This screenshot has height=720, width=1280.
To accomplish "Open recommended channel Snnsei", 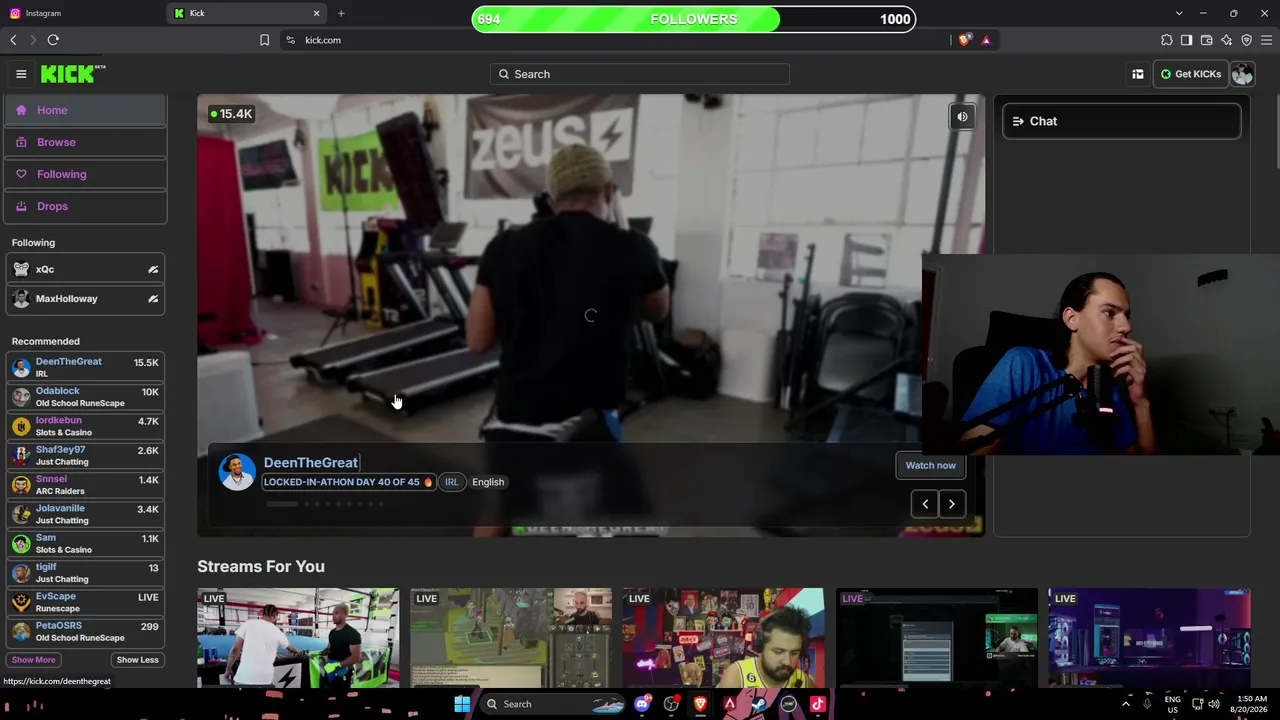I will 86,485.
